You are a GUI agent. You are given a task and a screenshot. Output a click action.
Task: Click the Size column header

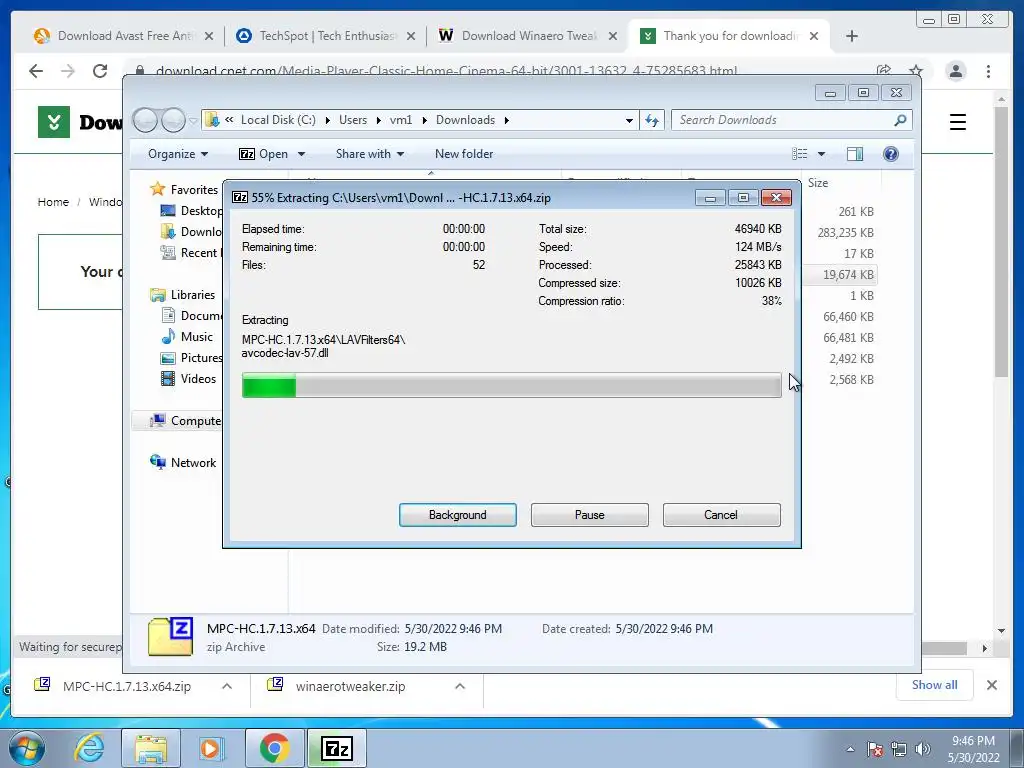(818, 183)
